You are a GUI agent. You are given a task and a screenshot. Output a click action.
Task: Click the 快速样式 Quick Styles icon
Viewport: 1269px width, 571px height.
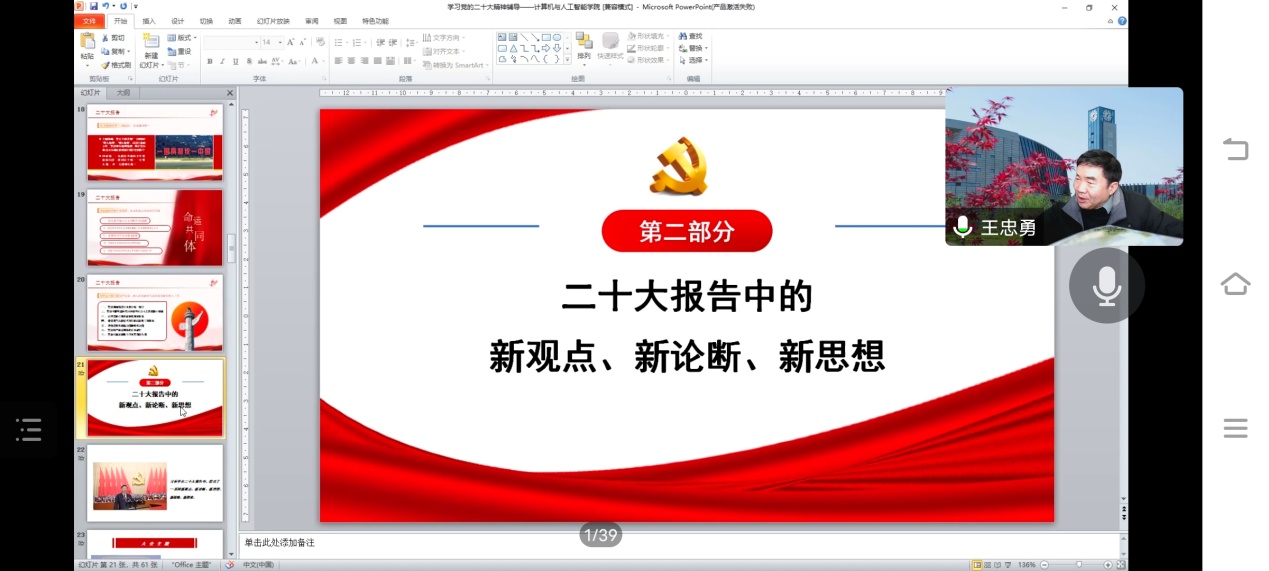[610, 42]
